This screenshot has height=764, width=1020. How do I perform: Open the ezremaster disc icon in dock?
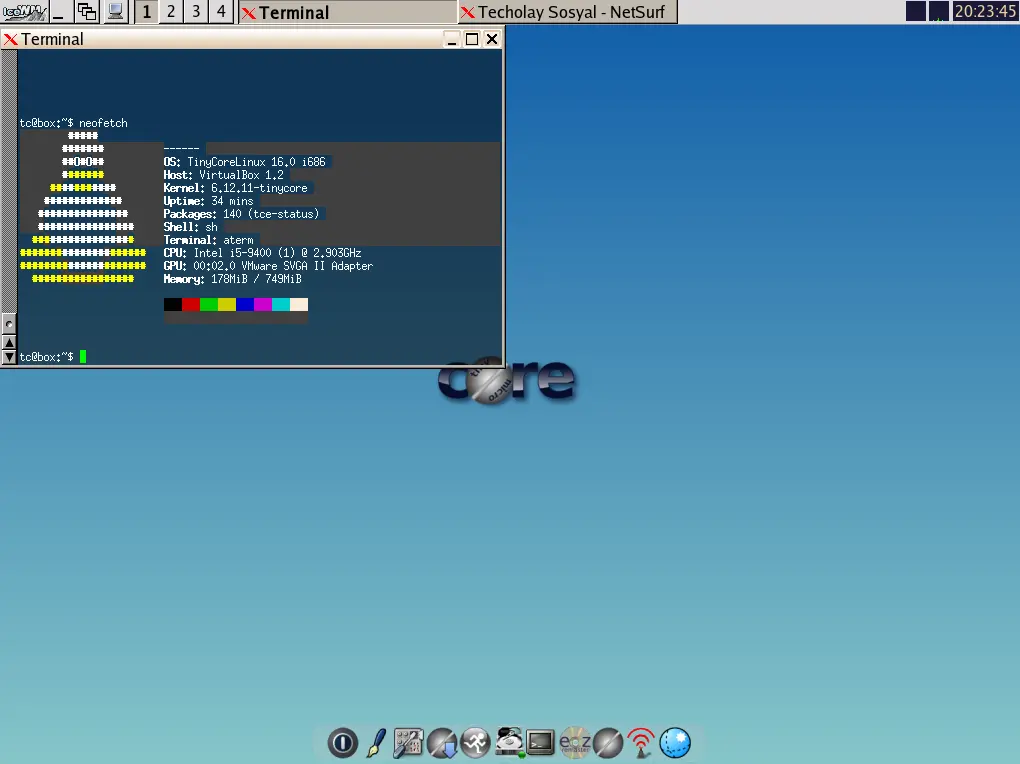click(x=575, y=743)
